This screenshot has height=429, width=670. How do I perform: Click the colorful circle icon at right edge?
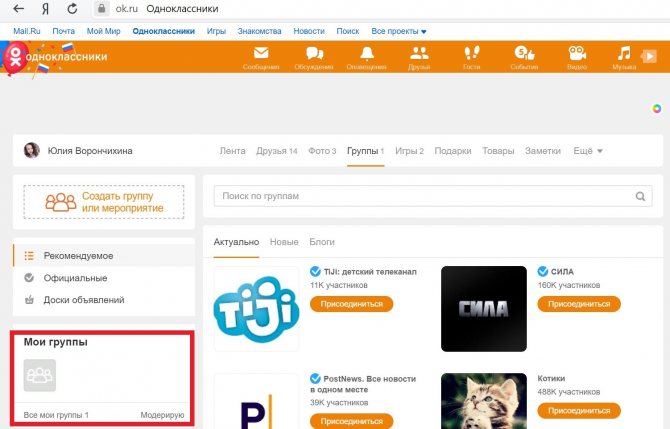pos(657,109)
